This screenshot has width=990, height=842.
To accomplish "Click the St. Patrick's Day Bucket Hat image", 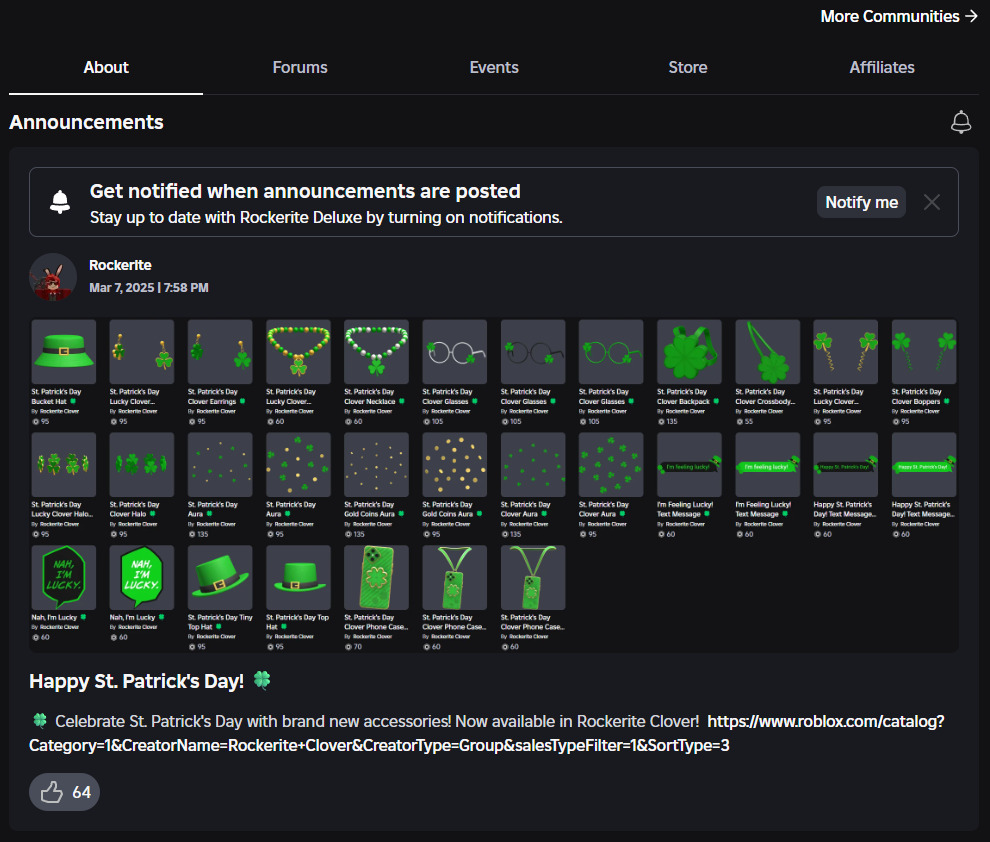I will point(64,352).
